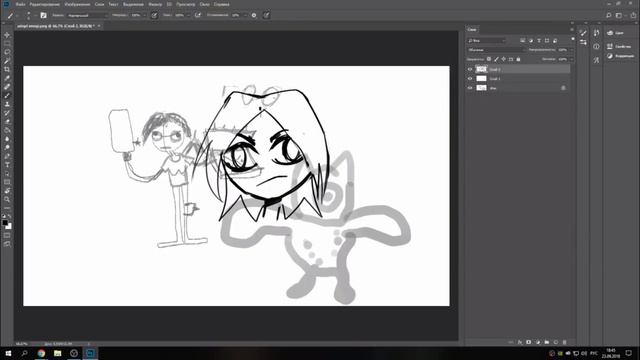Hide the Слой 1 layer
This screenshot has width=640, height=360.
[x=470, y=78]
